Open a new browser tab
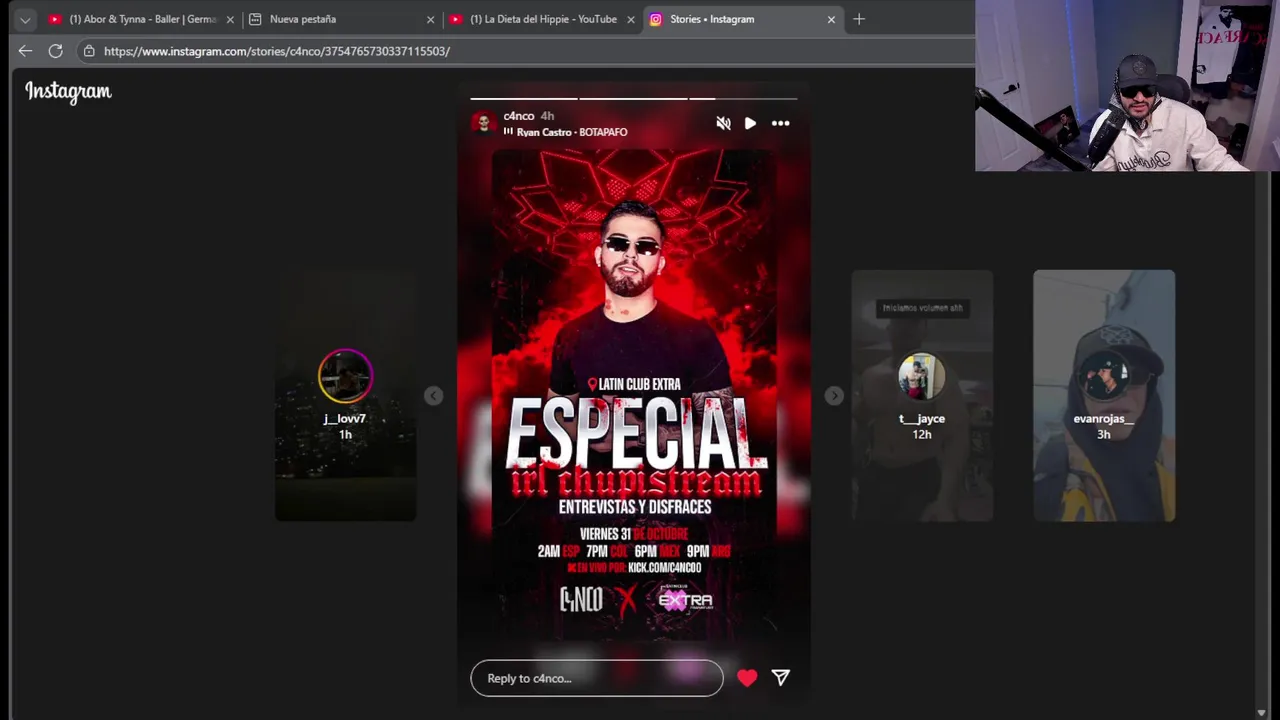The width and height of the screenshot is (1280, 720). pos(859,19)
